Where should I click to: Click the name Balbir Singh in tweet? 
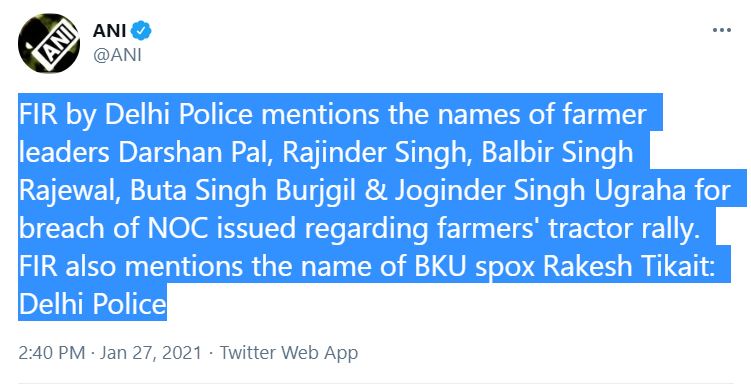coord(558,153)
